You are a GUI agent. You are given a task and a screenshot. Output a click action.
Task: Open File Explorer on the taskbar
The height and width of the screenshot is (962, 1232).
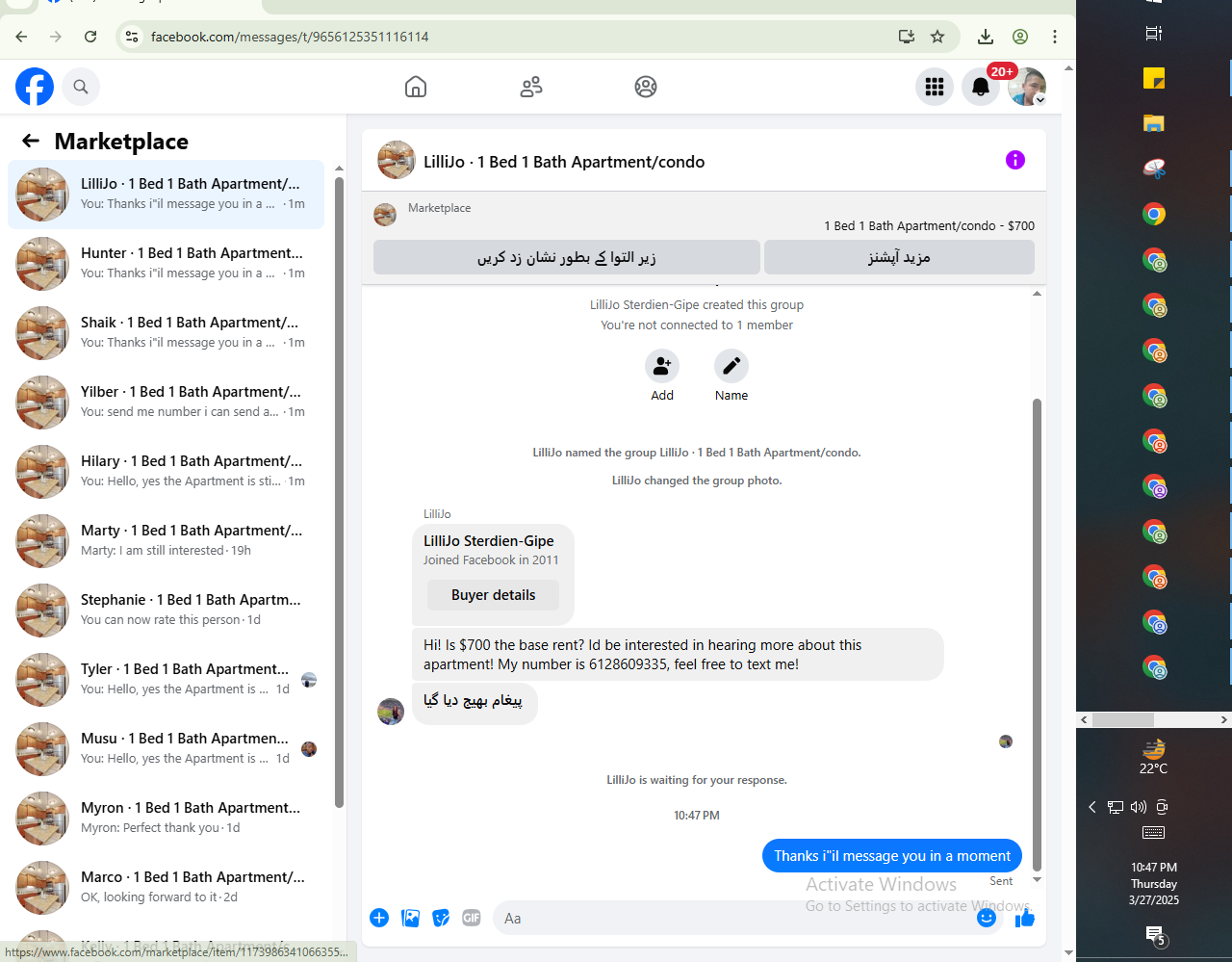coord(1154,123)
